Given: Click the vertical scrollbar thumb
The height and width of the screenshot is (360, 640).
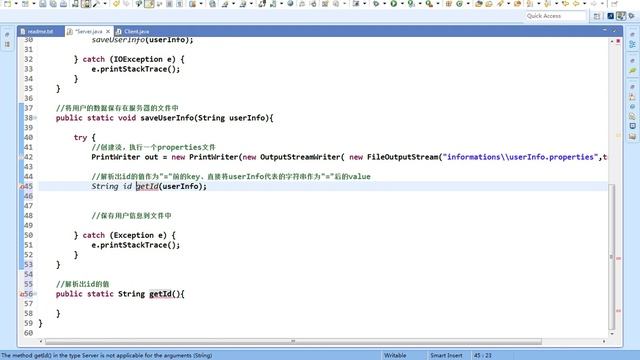Looking at the screenshot, I should (611, 257).
